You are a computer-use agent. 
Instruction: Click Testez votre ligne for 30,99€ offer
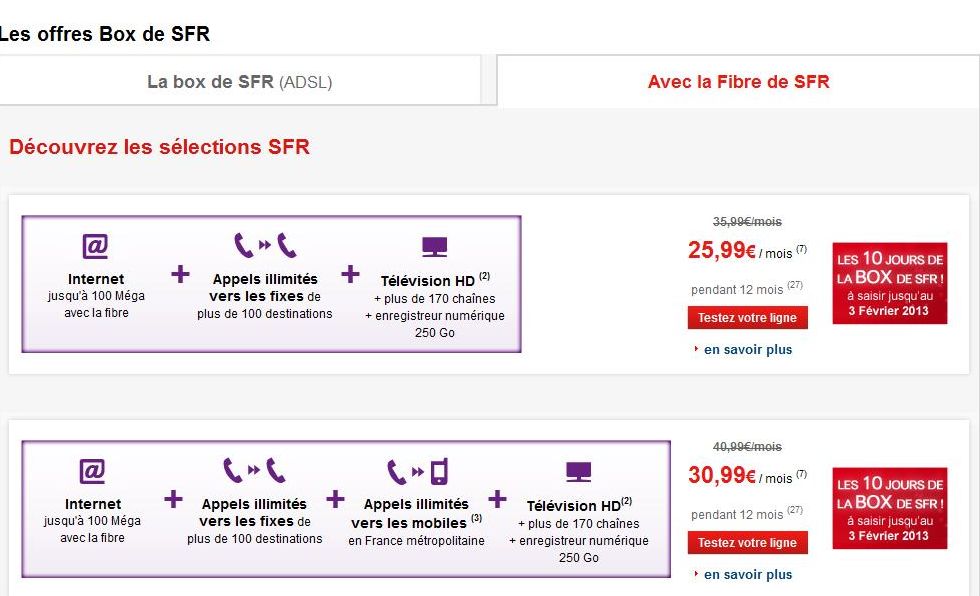click(748, 542)
